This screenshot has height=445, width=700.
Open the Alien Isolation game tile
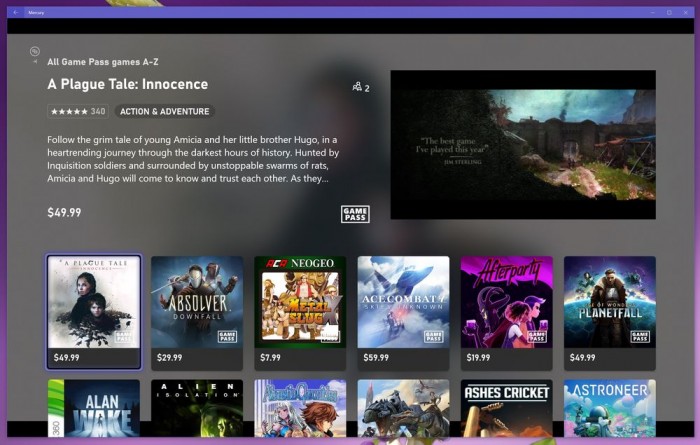197,408
